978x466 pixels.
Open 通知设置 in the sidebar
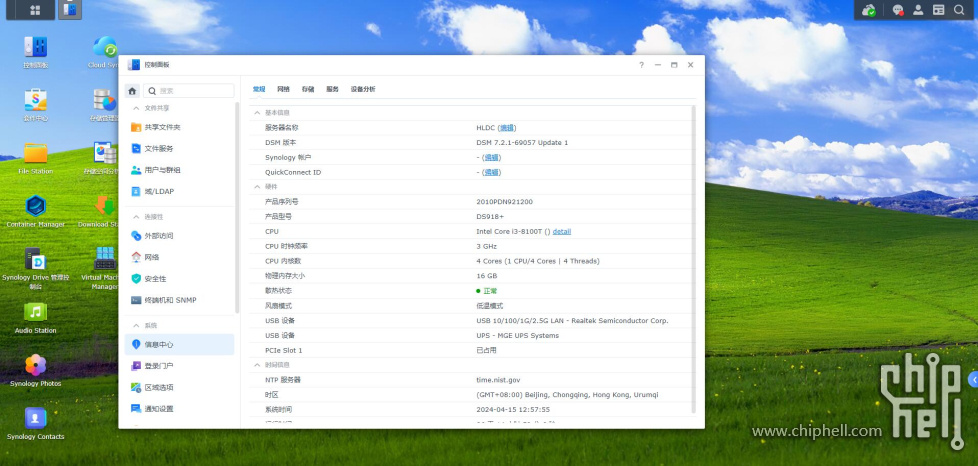pyautogui.click(x=180, y=409)
